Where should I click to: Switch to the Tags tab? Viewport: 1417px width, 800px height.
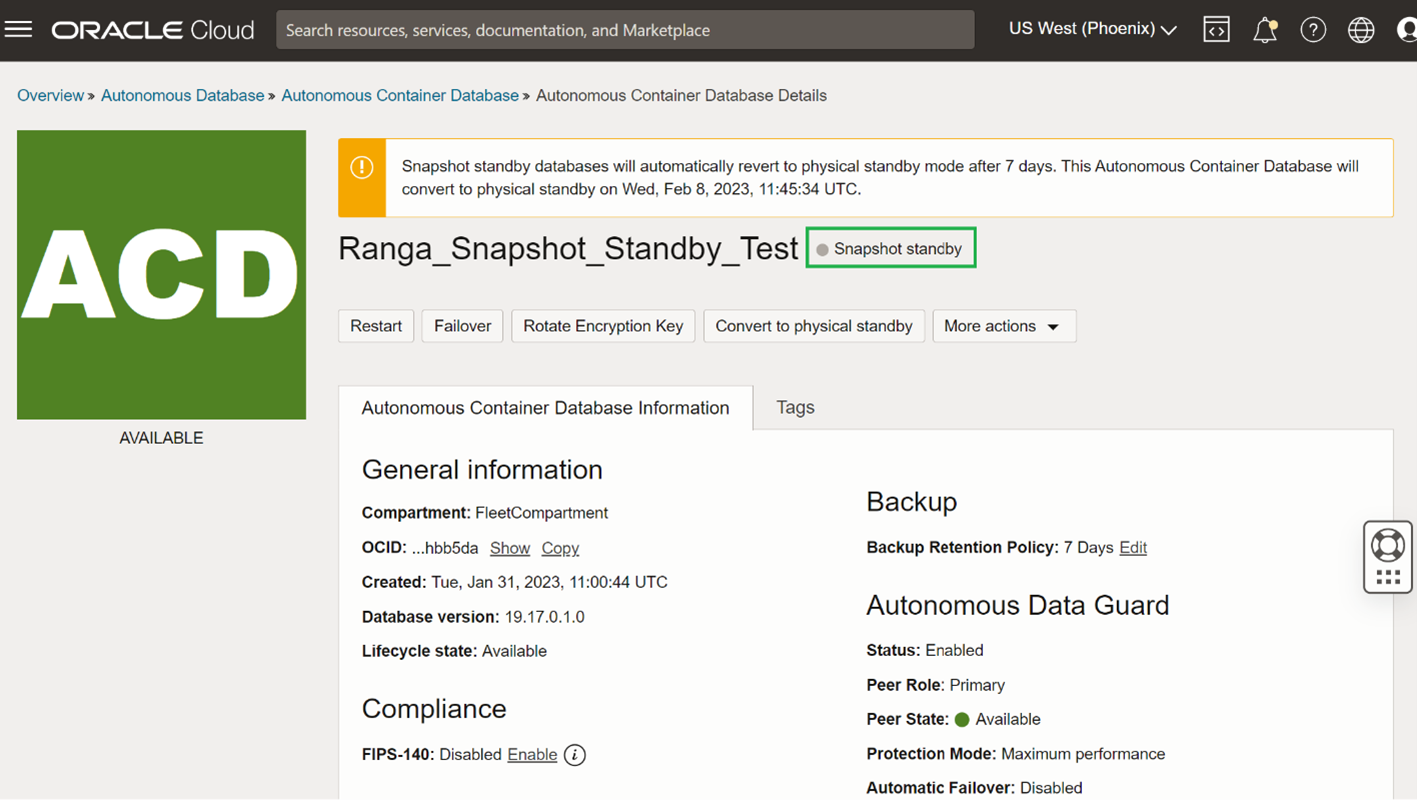[x=794, y=407]
